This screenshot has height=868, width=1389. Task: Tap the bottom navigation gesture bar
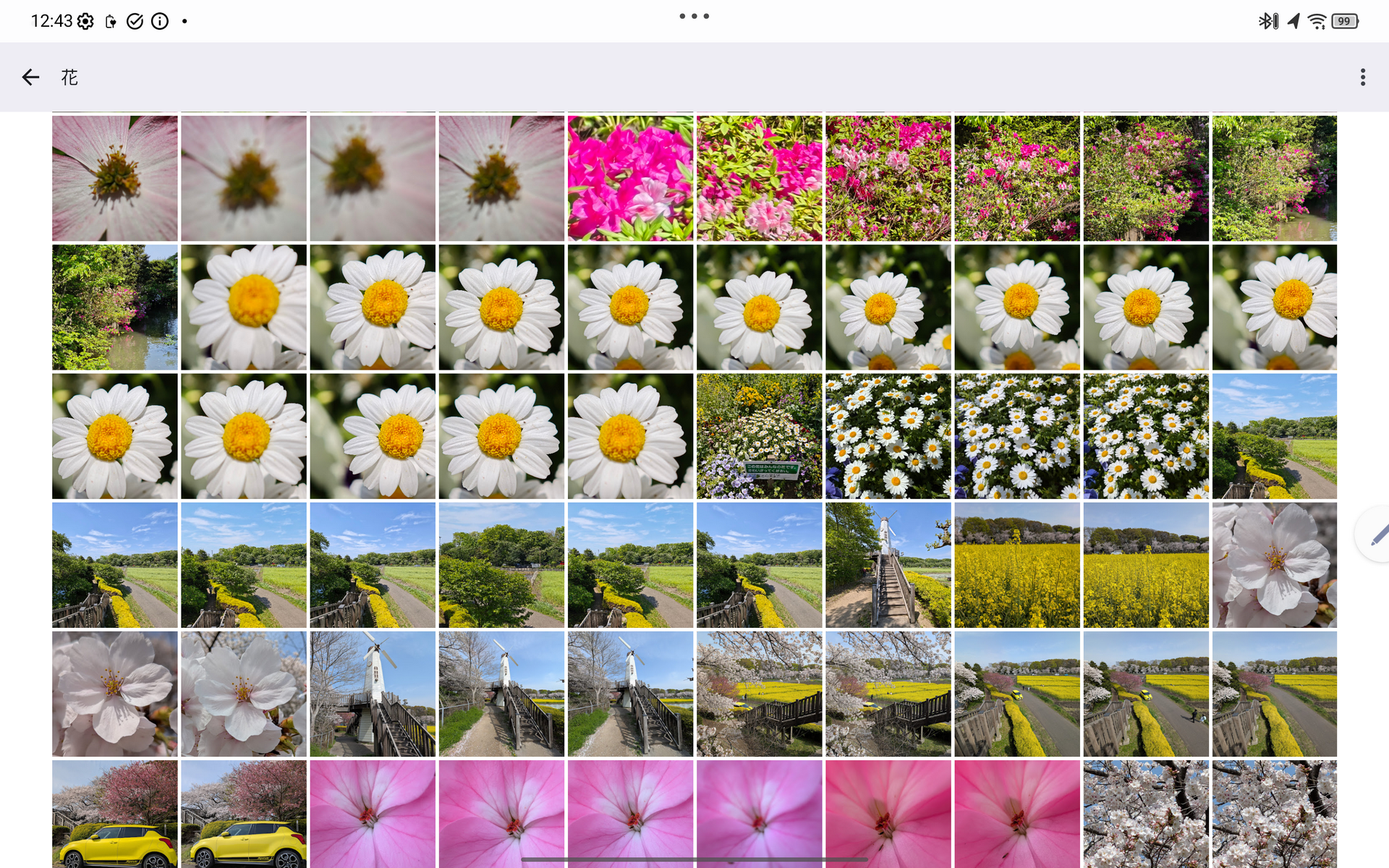694,859
